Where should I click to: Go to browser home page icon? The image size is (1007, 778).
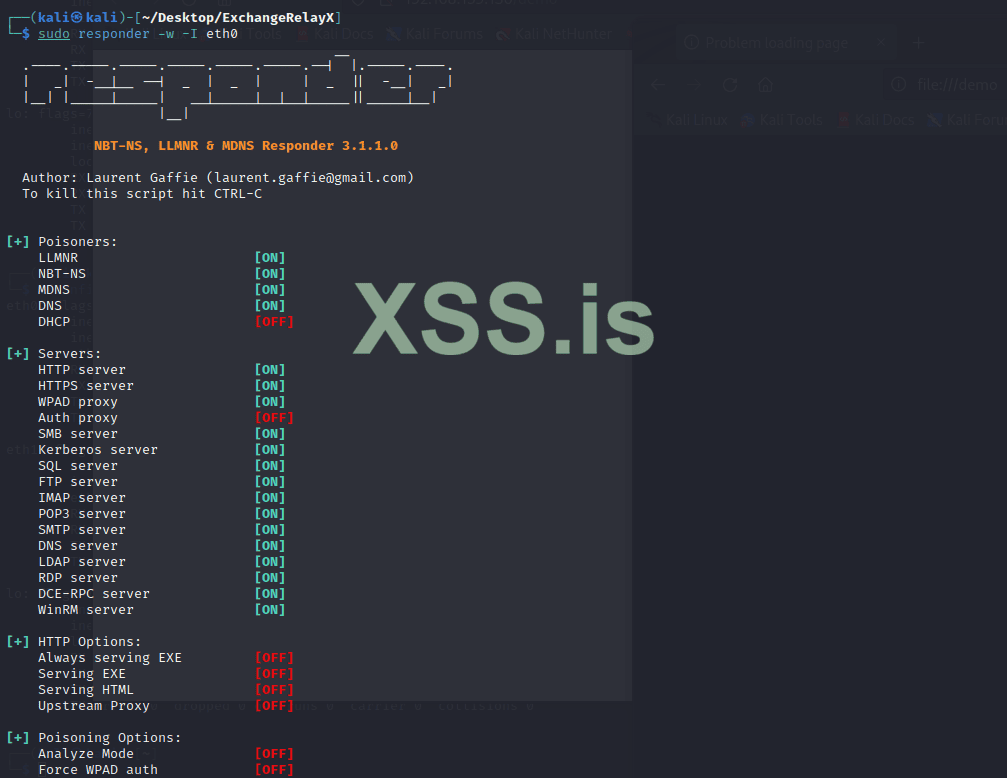pyautogui.click(x=765, y=85)
